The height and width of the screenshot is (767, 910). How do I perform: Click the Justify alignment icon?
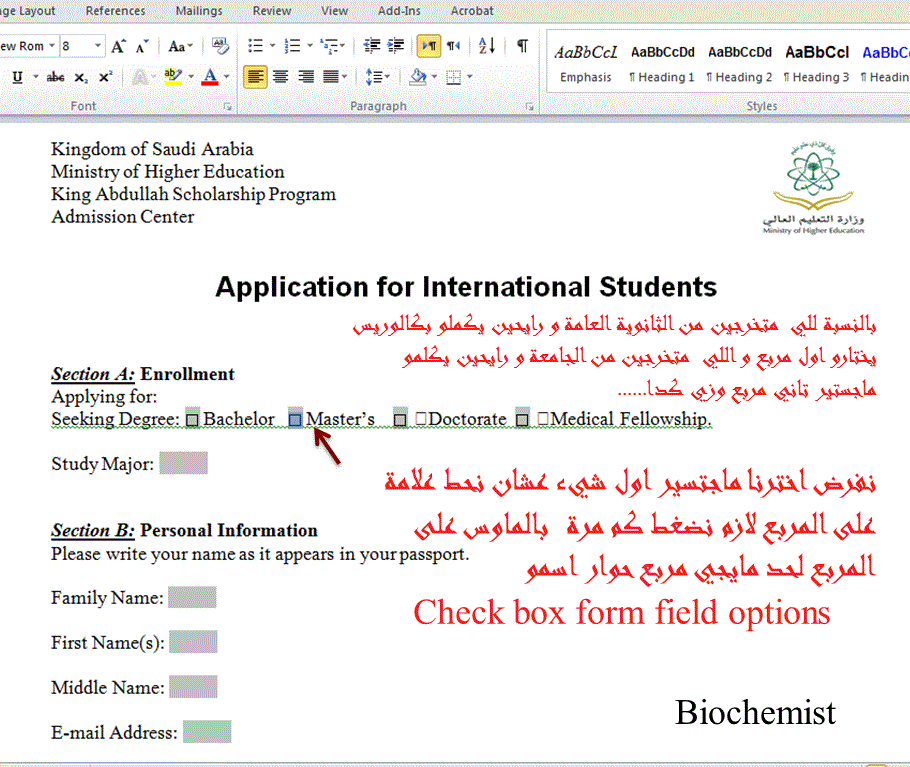click(332, 77)
